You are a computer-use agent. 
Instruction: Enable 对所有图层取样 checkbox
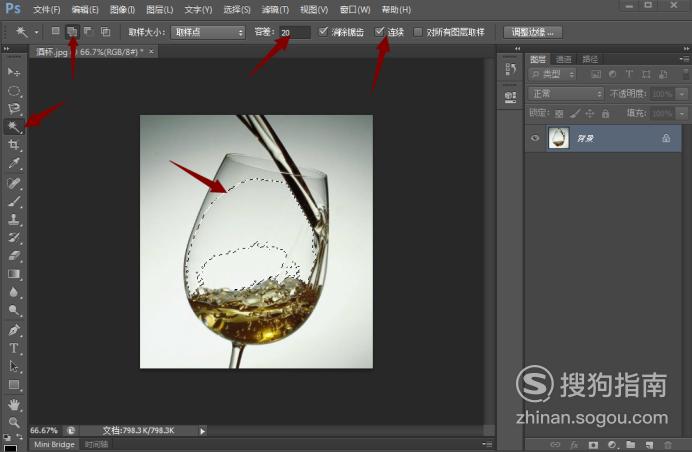pos(417,32)
